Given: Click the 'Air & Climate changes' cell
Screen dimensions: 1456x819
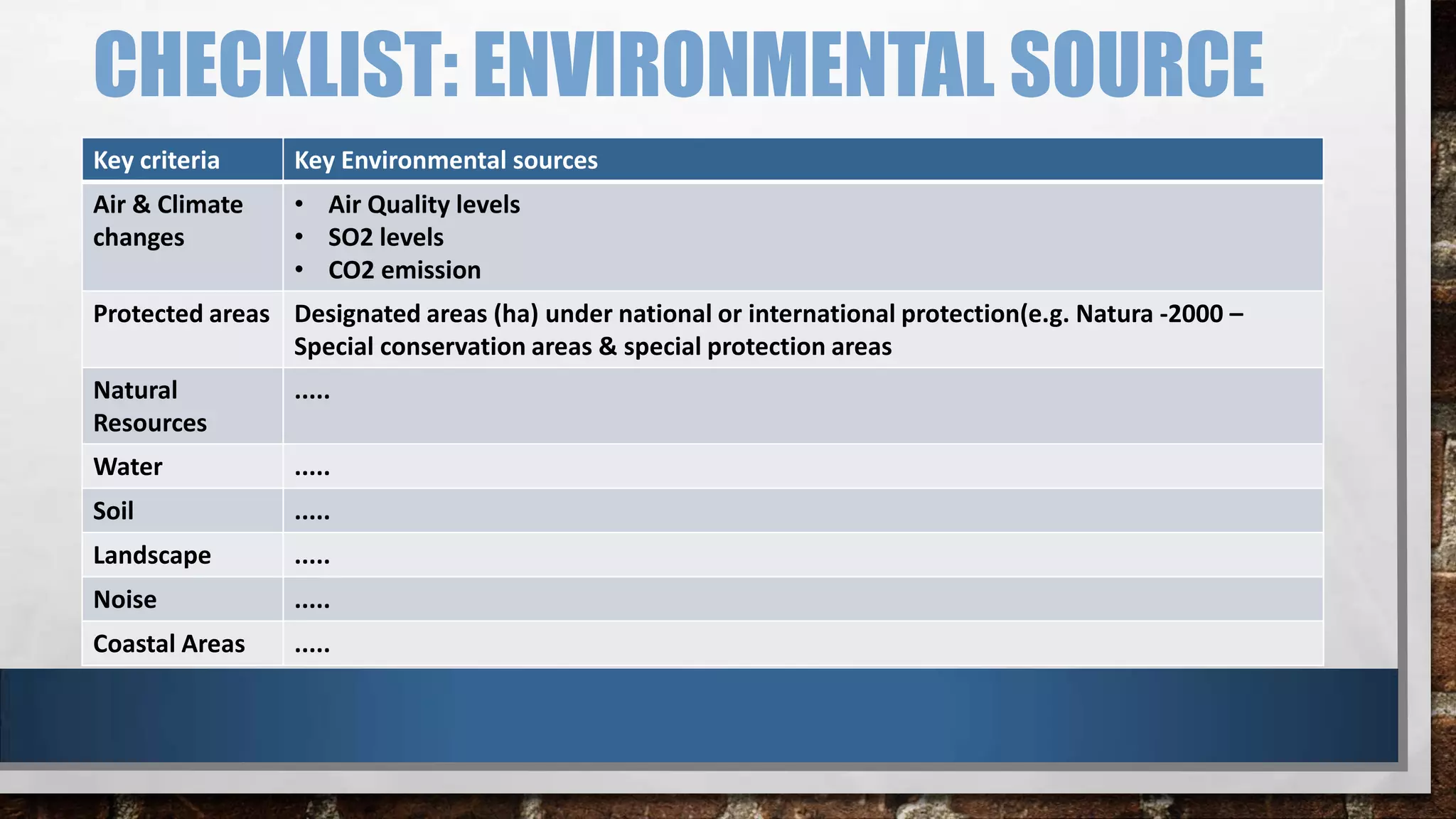Looking at the screenshot, I should click(x=183, y=237).
